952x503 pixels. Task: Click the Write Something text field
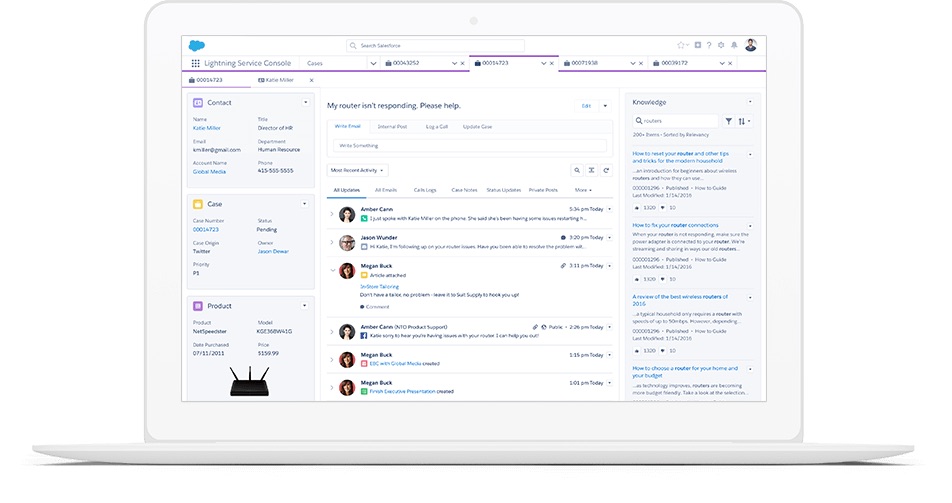(x=470, y=146)
